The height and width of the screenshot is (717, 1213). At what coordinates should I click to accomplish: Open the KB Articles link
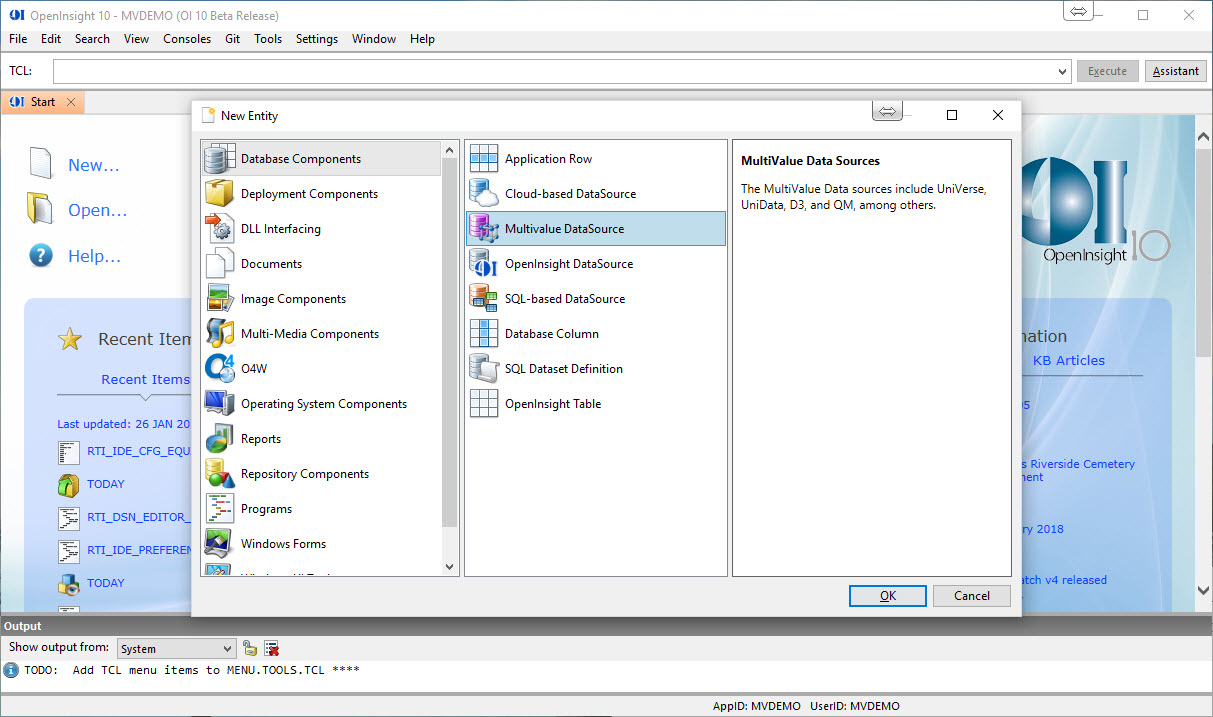[1069, 361]
